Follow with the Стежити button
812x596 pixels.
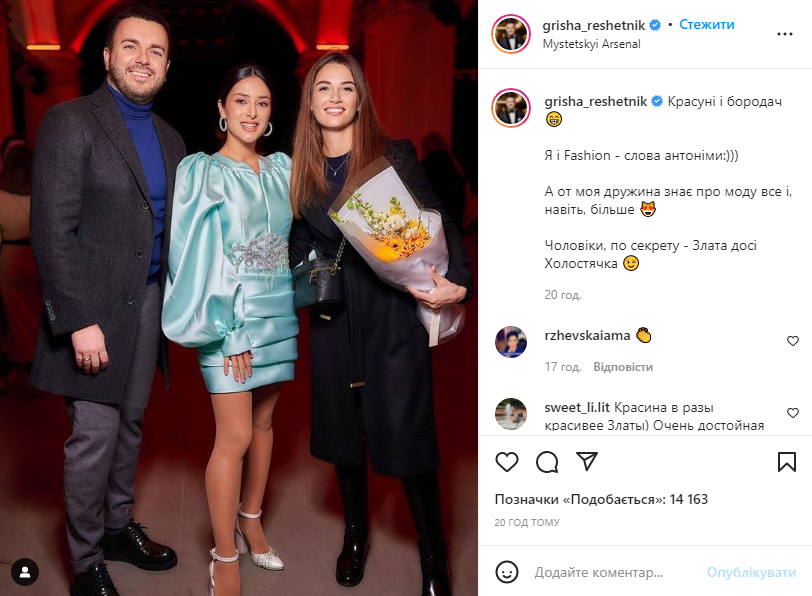(706, 24)
